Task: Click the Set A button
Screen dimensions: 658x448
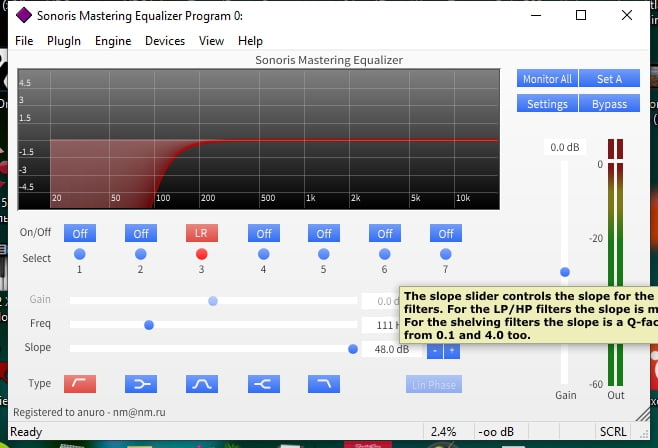Action: coord(609,78)
